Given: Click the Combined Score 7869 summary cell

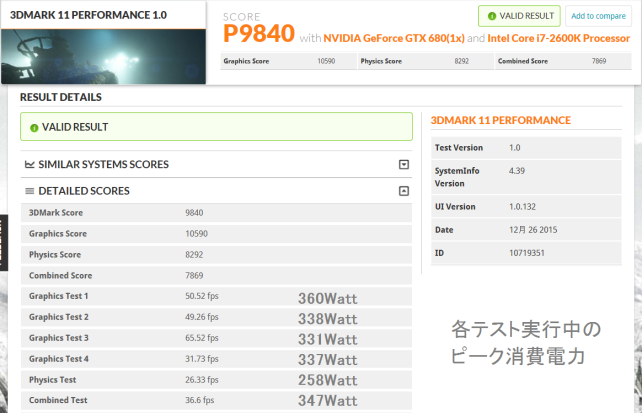Looking at the screenshot, I should pyautogui.click(x=563, y=61).
